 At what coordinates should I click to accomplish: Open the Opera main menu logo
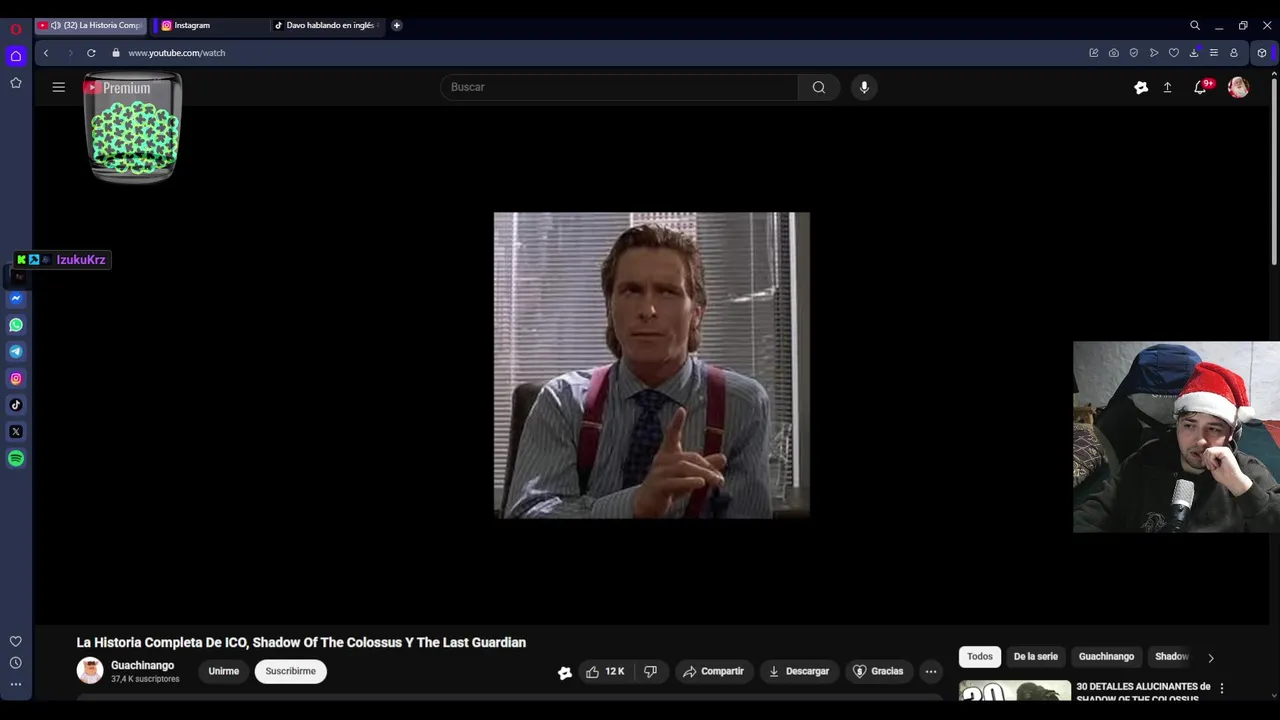pyautogui.click(x=15, y=29)
